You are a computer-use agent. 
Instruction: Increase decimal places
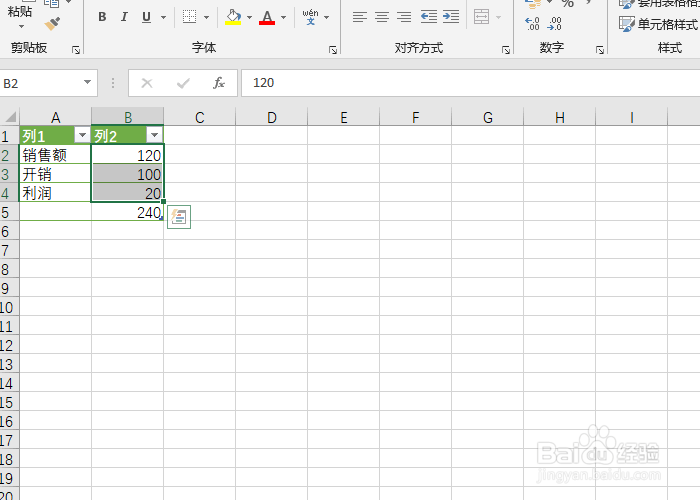532,23
